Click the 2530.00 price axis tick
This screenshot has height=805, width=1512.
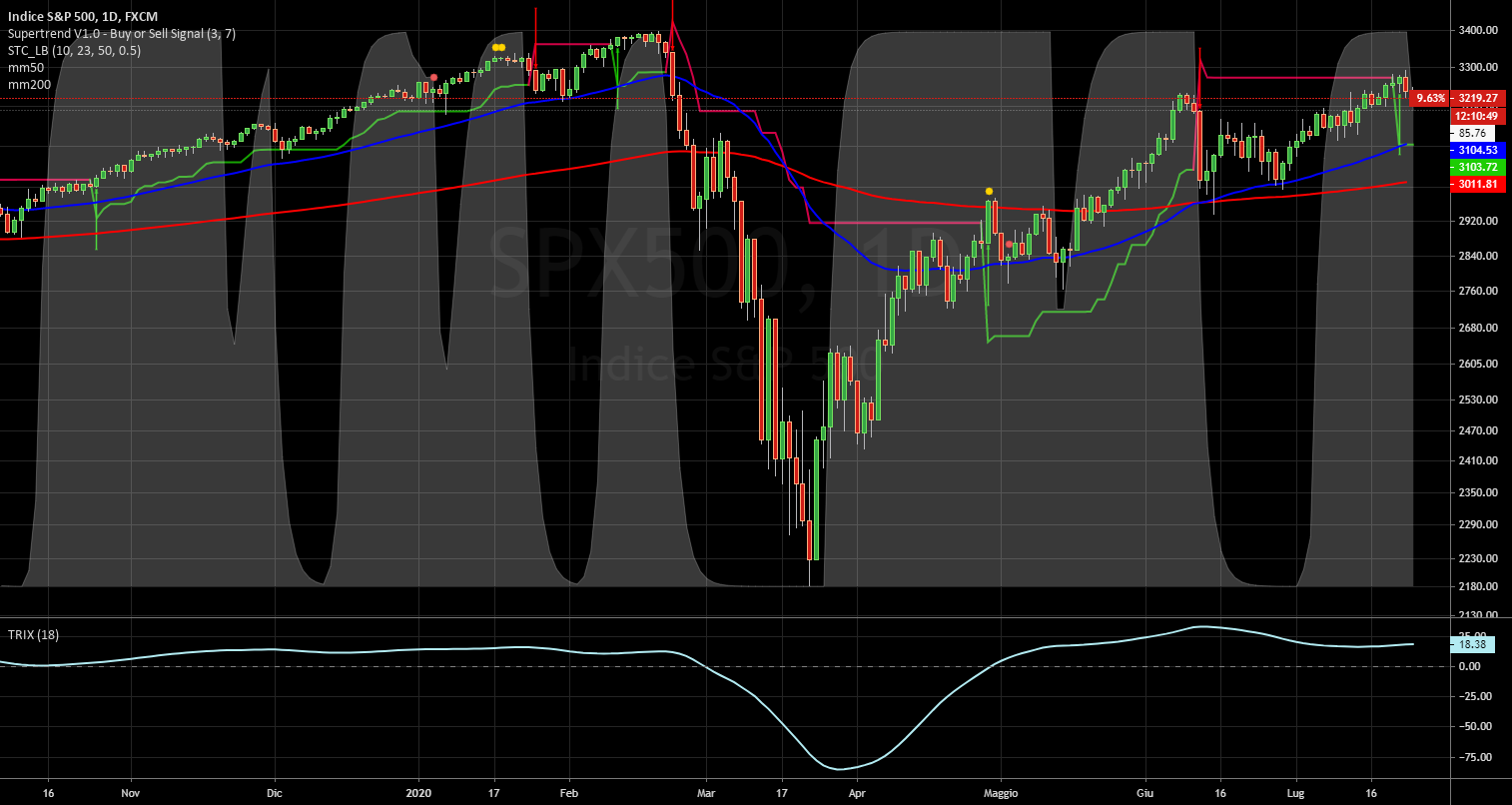[1477, 399]
